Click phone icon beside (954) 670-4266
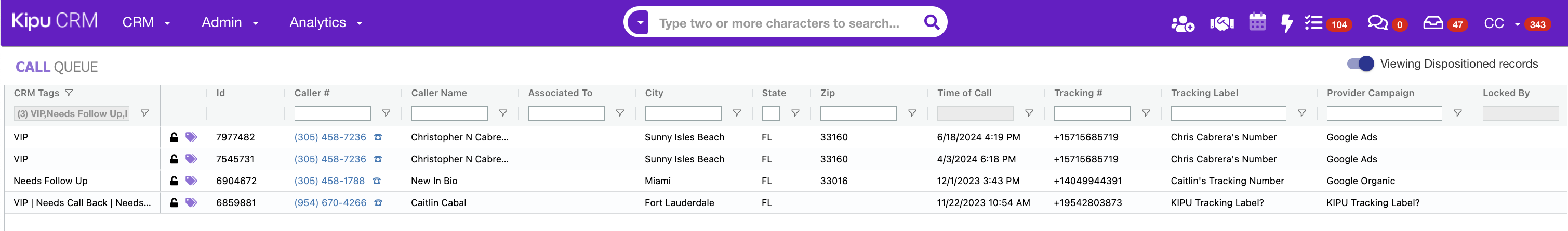 coord(378,203)
